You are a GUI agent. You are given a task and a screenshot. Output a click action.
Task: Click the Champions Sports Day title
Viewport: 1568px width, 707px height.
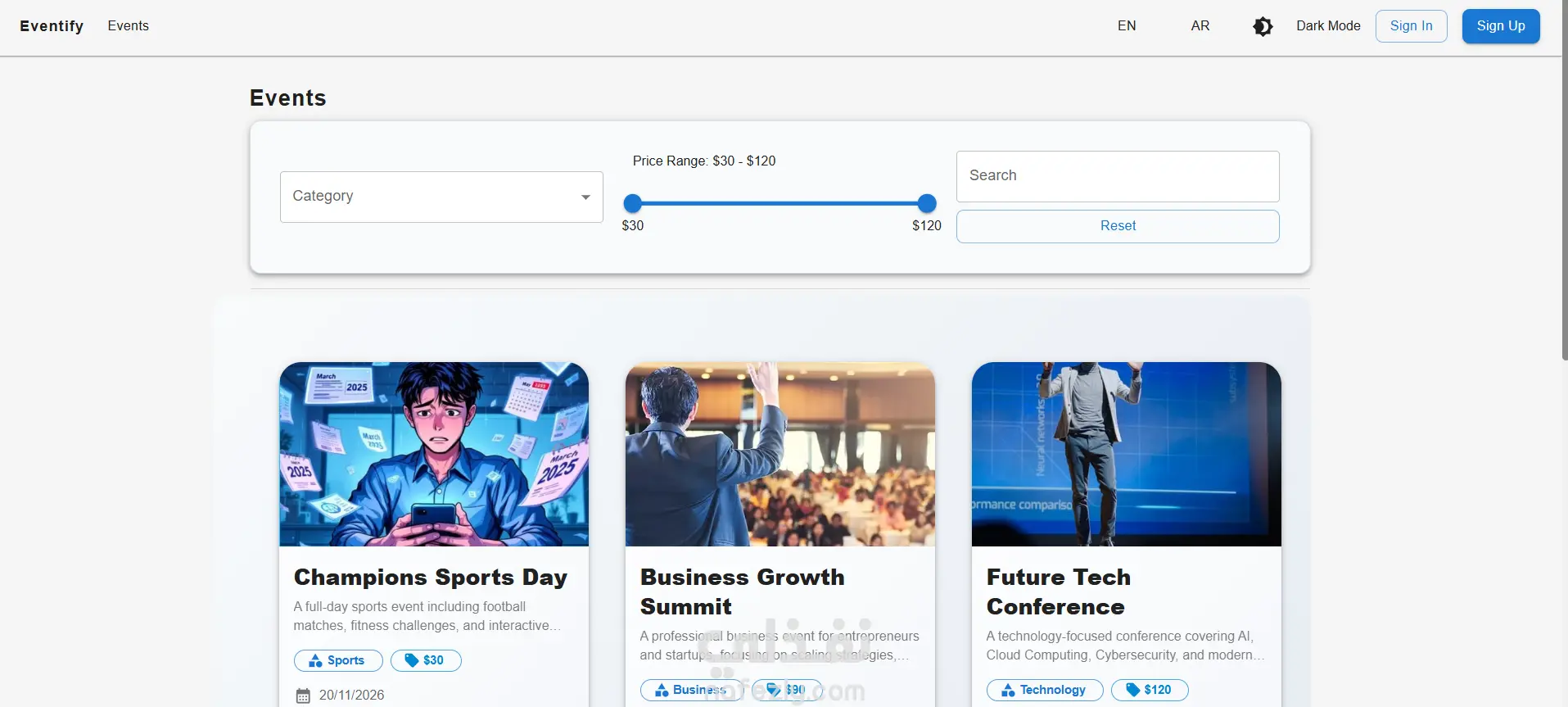coord(431,578)
